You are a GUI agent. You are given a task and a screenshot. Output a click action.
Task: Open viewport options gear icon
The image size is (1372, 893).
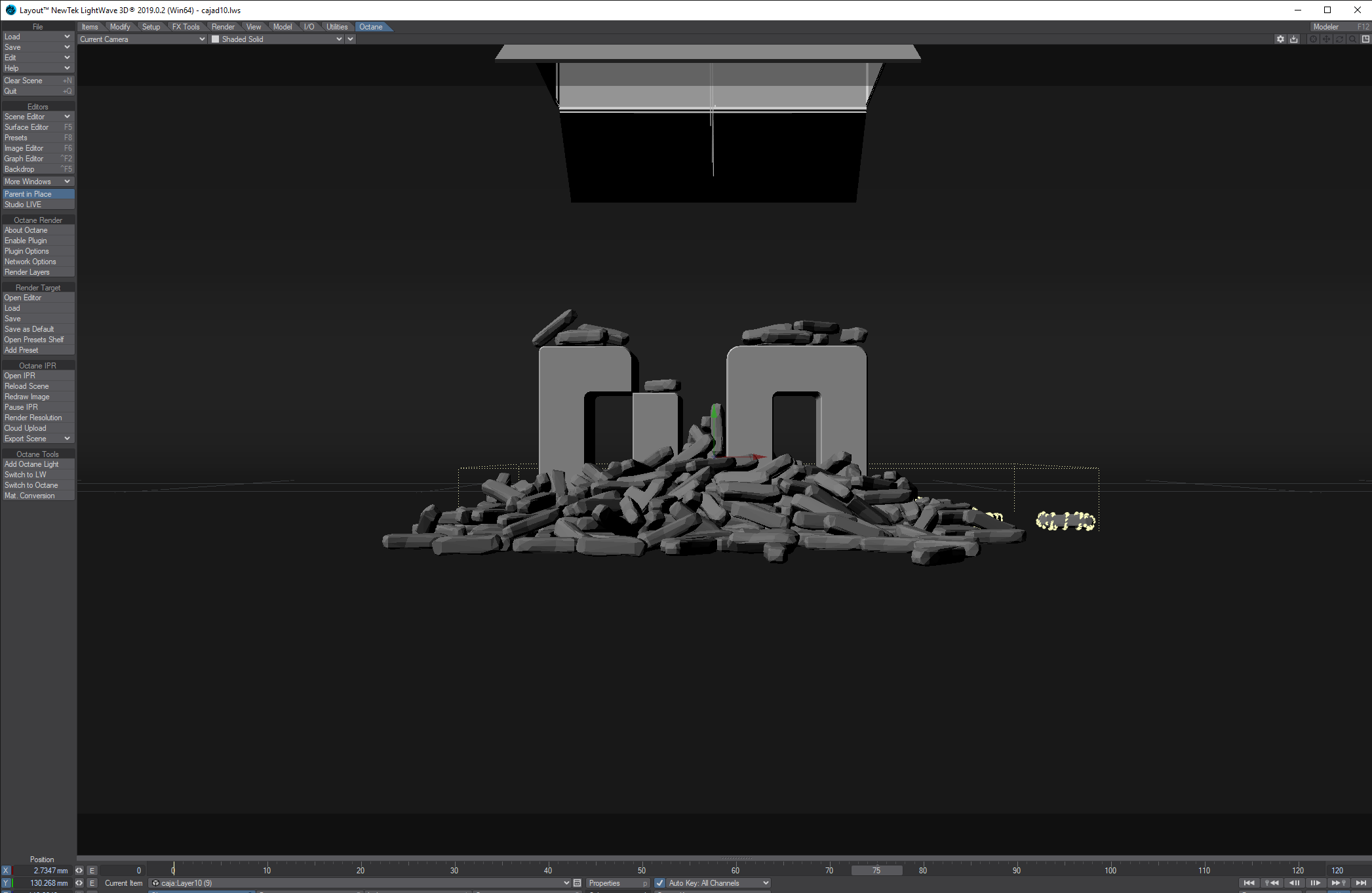[x=1280, y=39]
